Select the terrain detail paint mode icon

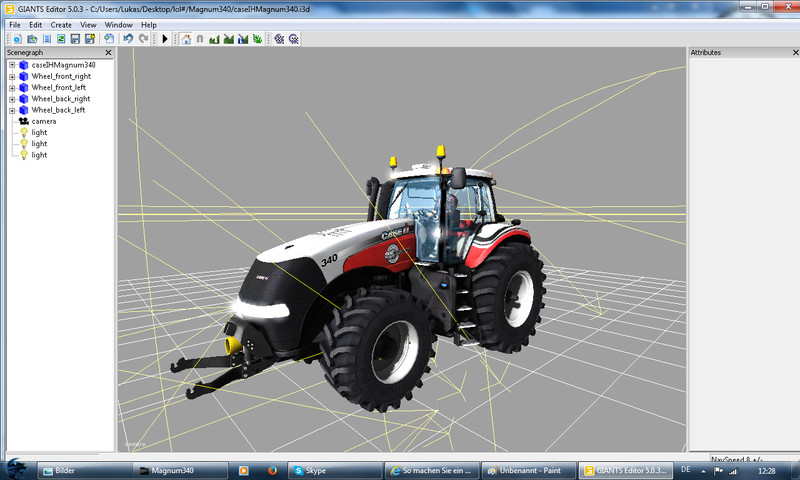pos(229,39)
